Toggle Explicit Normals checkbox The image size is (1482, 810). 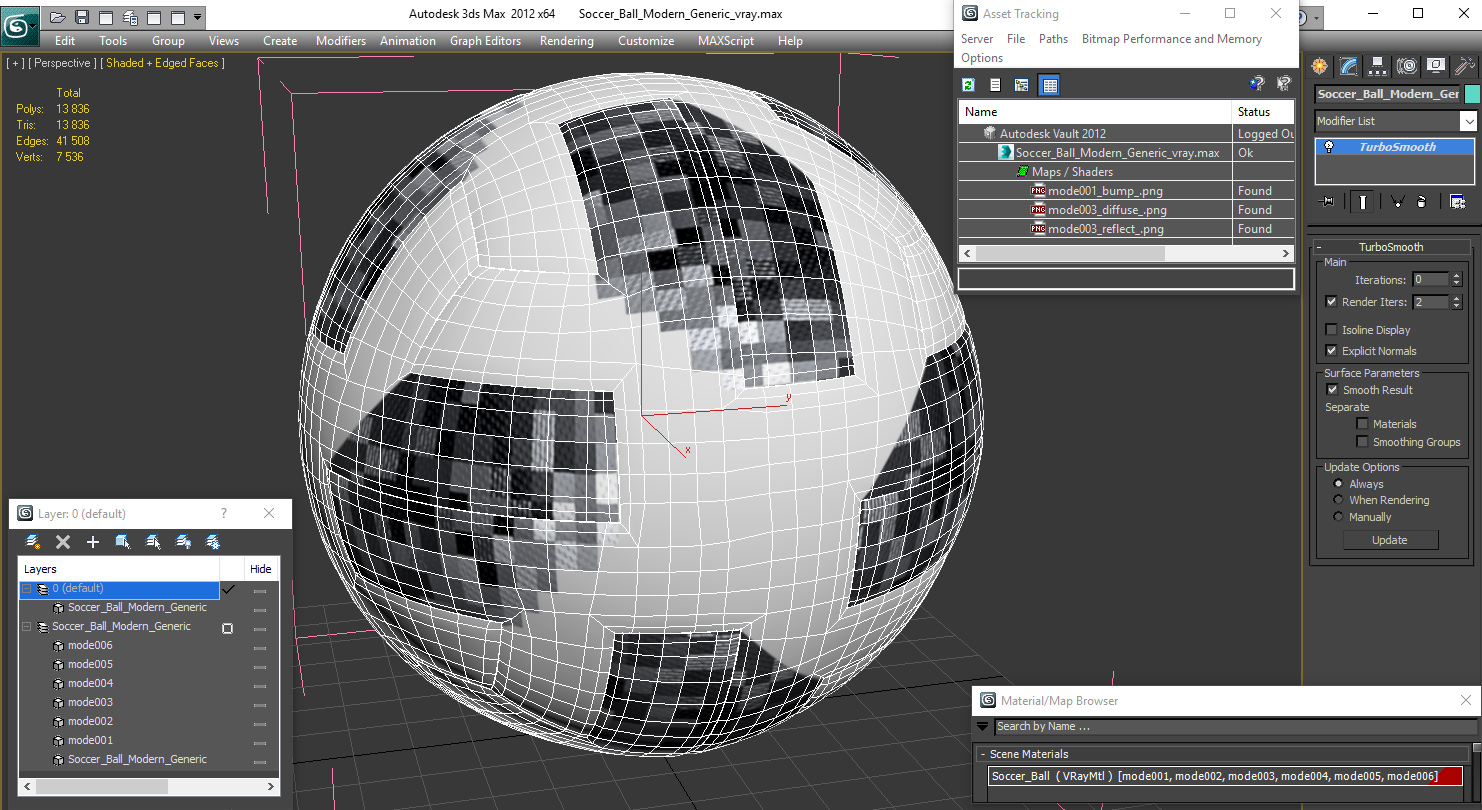click(x=1331, y=351)
